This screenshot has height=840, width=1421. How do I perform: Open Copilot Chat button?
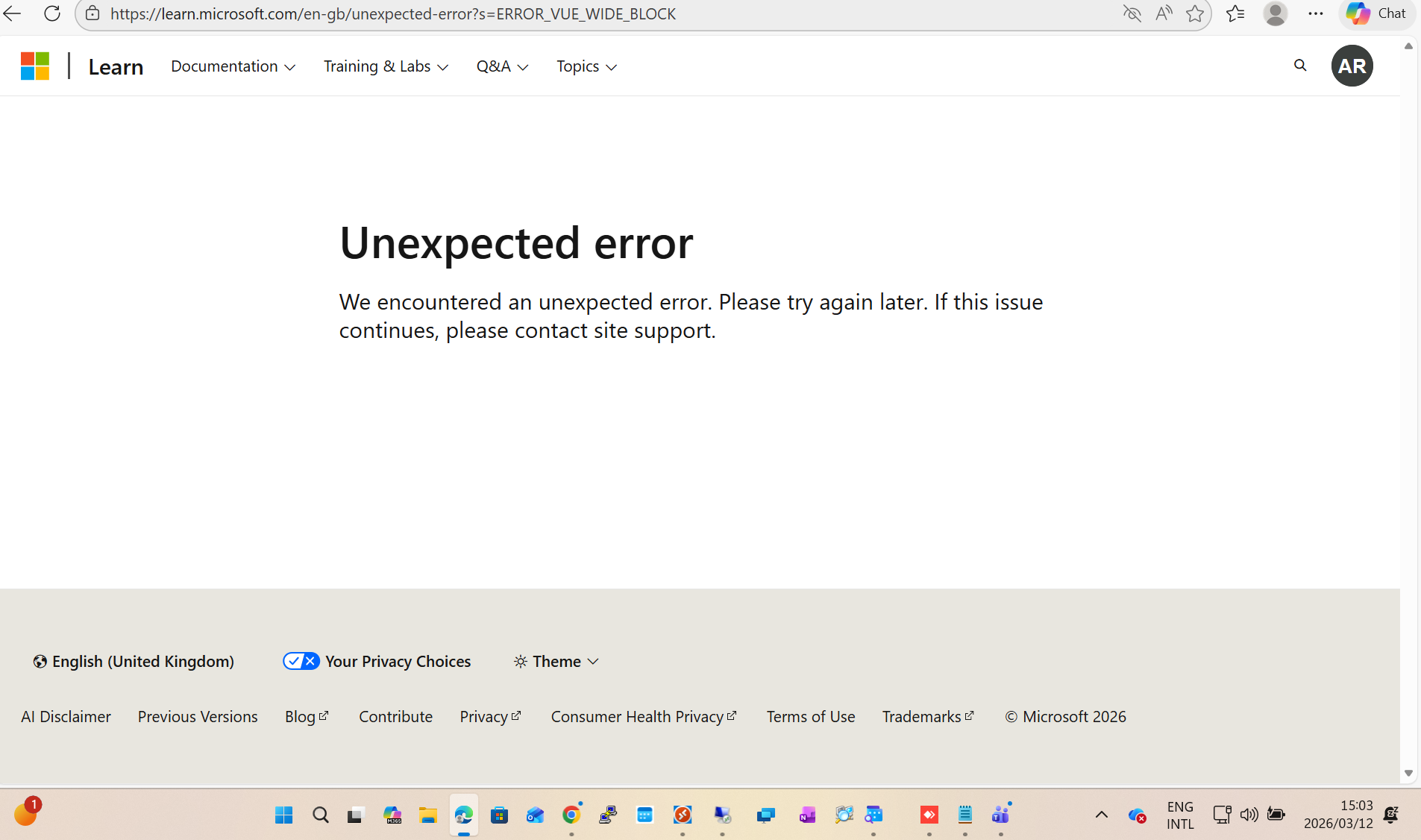pyautogui.click(x=1377, y=13)
